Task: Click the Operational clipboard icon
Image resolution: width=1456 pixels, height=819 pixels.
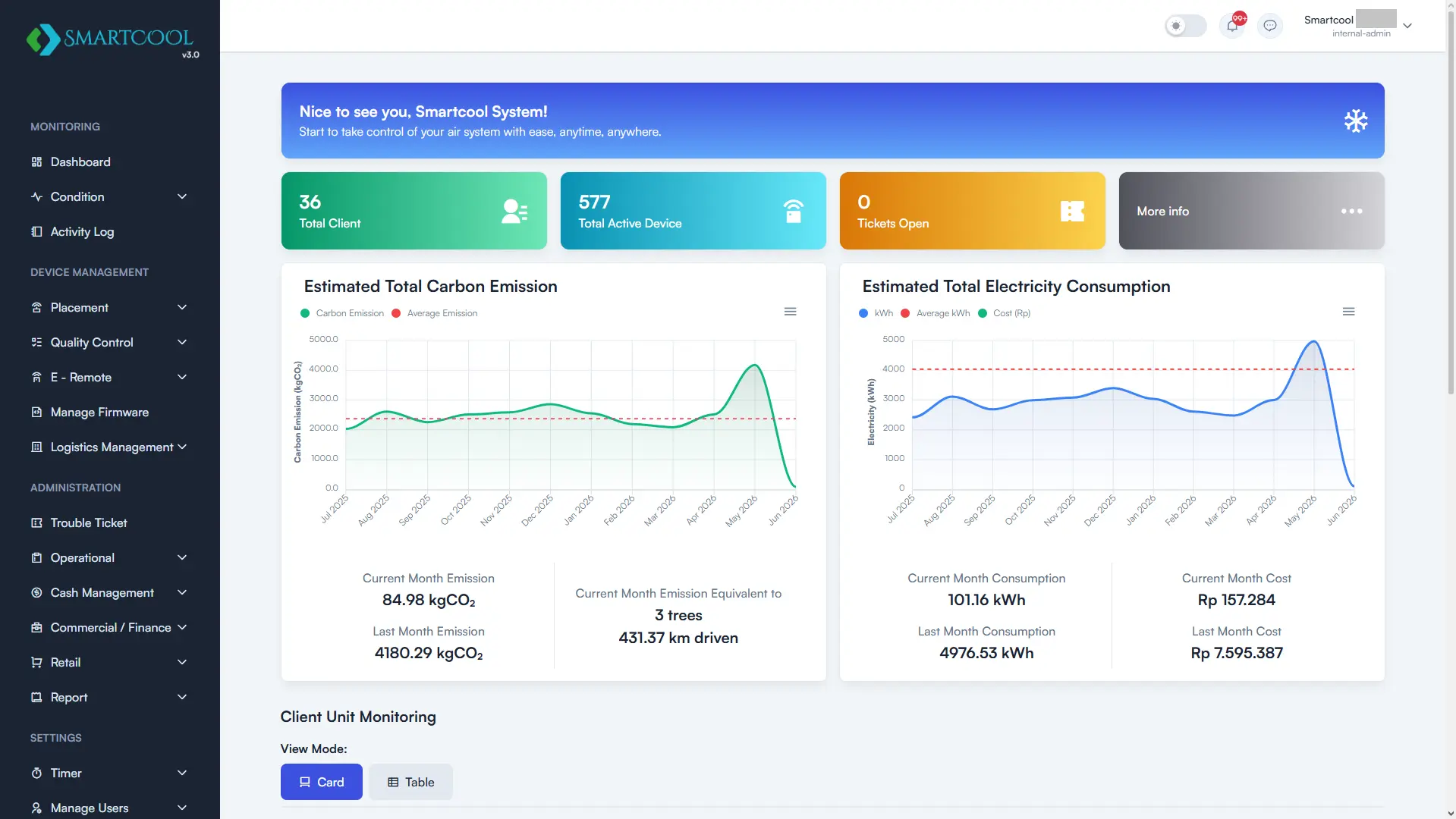Action: 36,558
